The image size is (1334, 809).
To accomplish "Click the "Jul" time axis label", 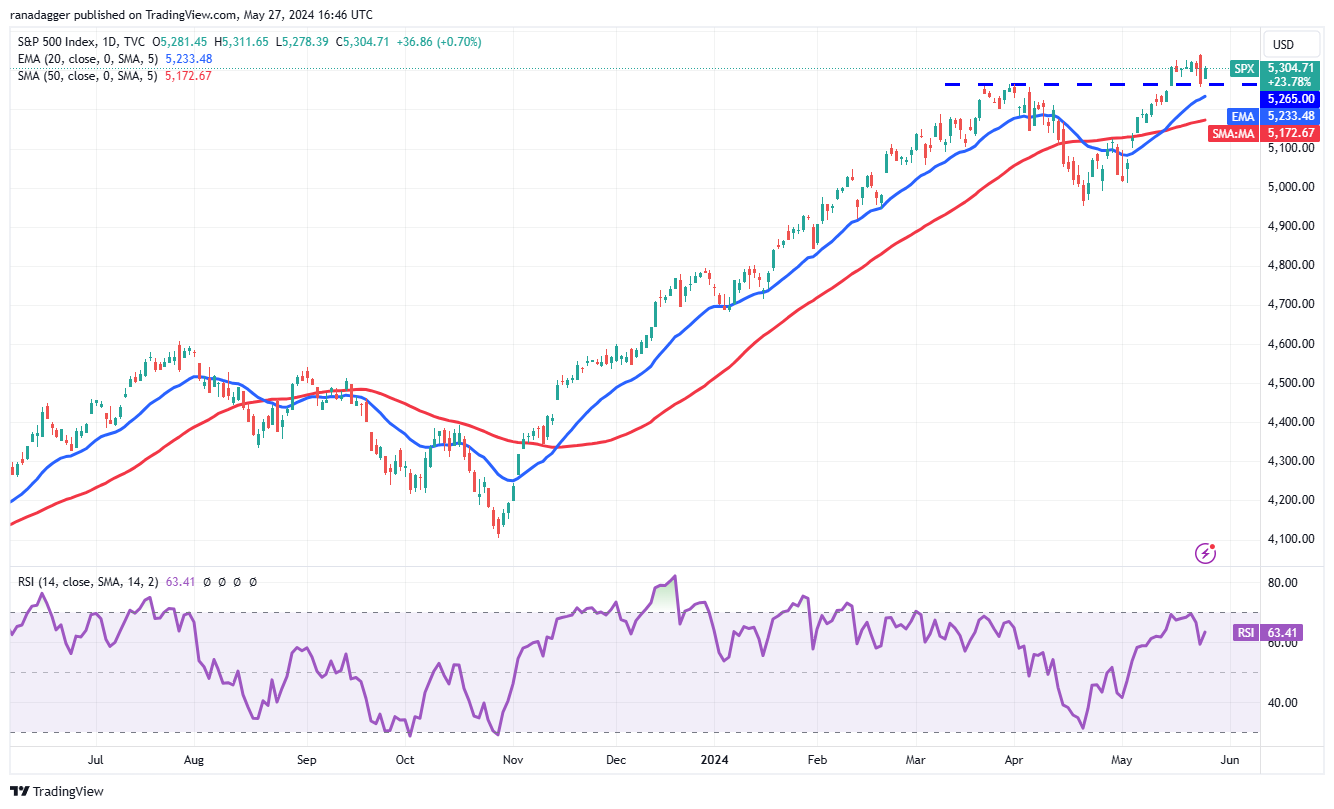I will click(96, 760).
